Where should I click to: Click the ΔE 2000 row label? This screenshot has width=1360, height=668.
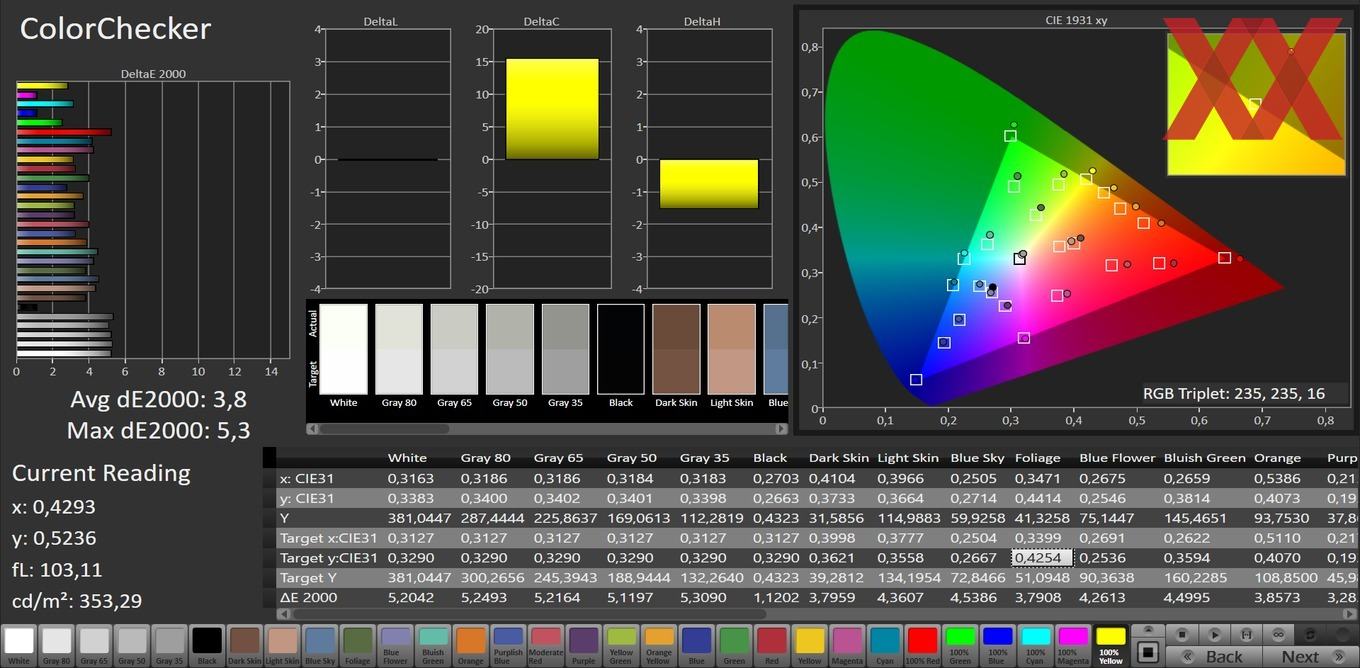[x=308, y=598]
